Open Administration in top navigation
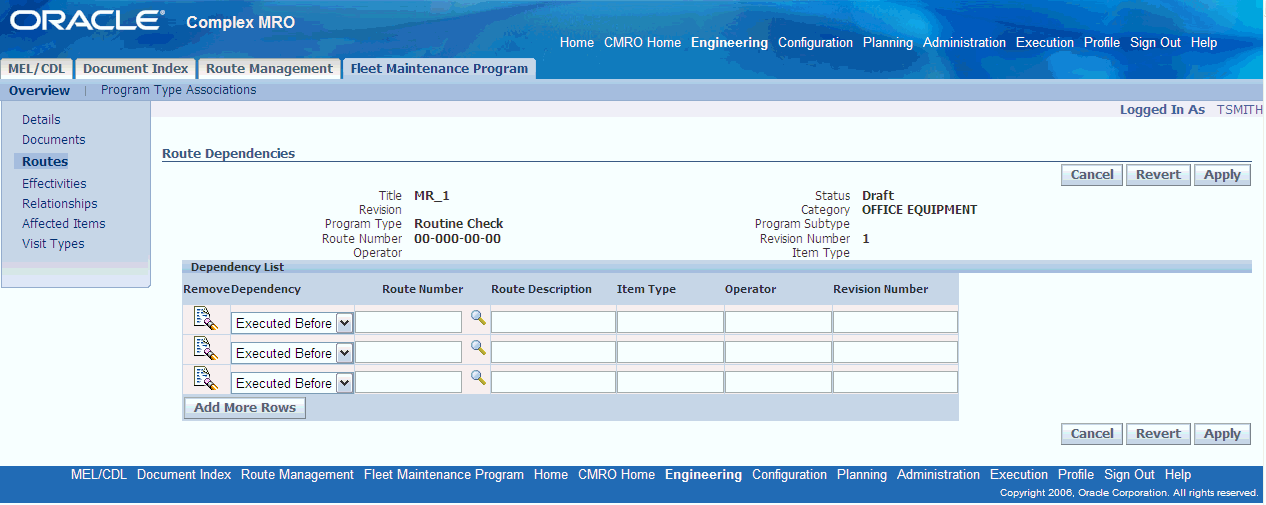Screen dimensions: 1266x505 pyautogui.click(x=964, y=43)
